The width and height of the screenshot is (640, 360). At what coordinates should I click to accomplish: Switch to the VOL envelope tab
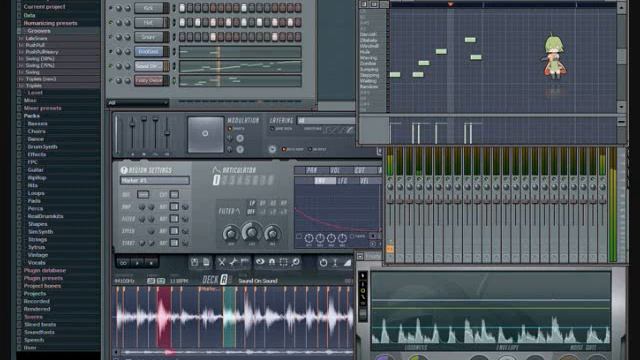click(335, 170)
